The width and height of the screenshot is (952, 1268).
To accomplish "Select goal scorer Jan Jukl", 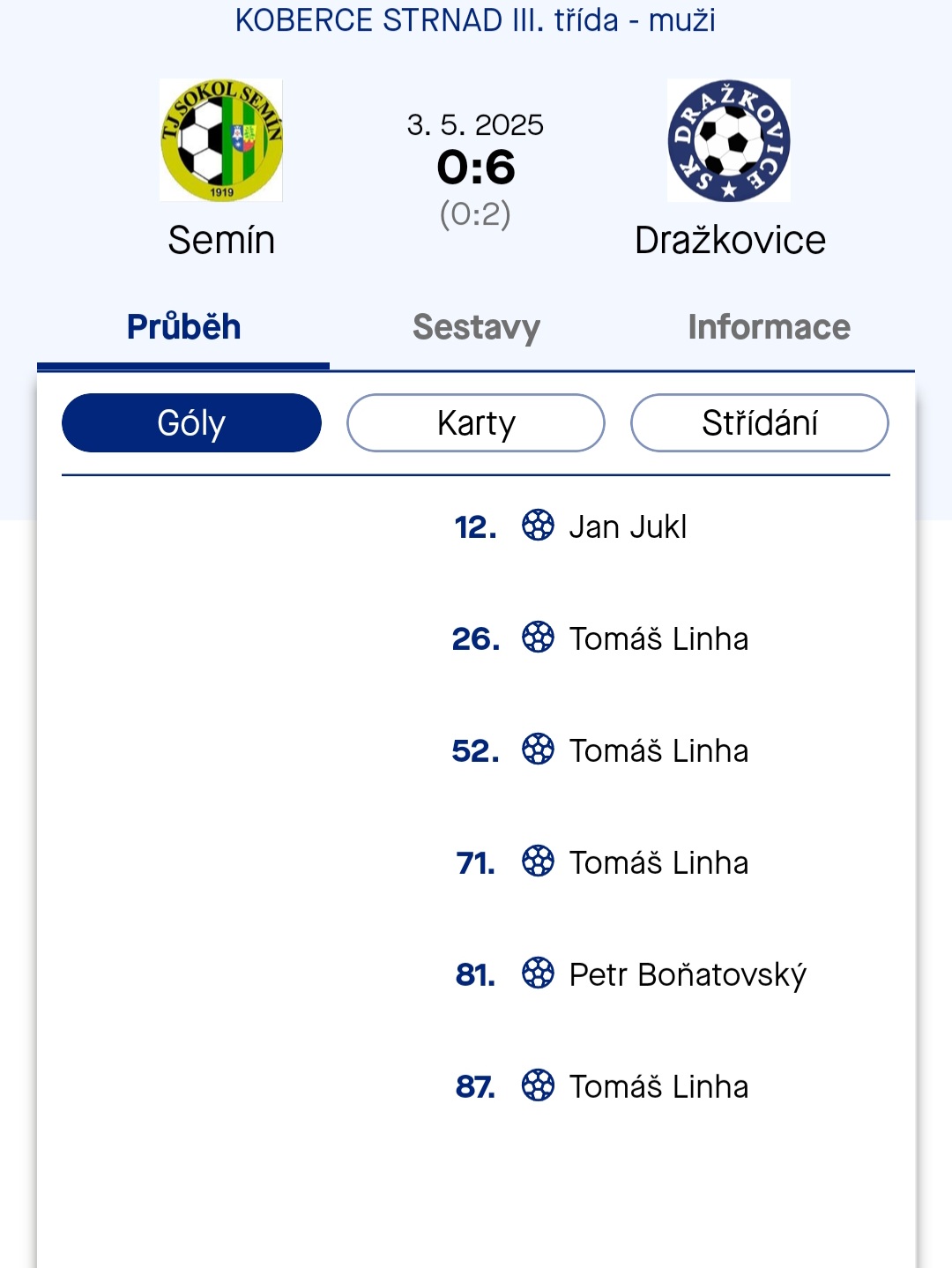I will 628,526.
